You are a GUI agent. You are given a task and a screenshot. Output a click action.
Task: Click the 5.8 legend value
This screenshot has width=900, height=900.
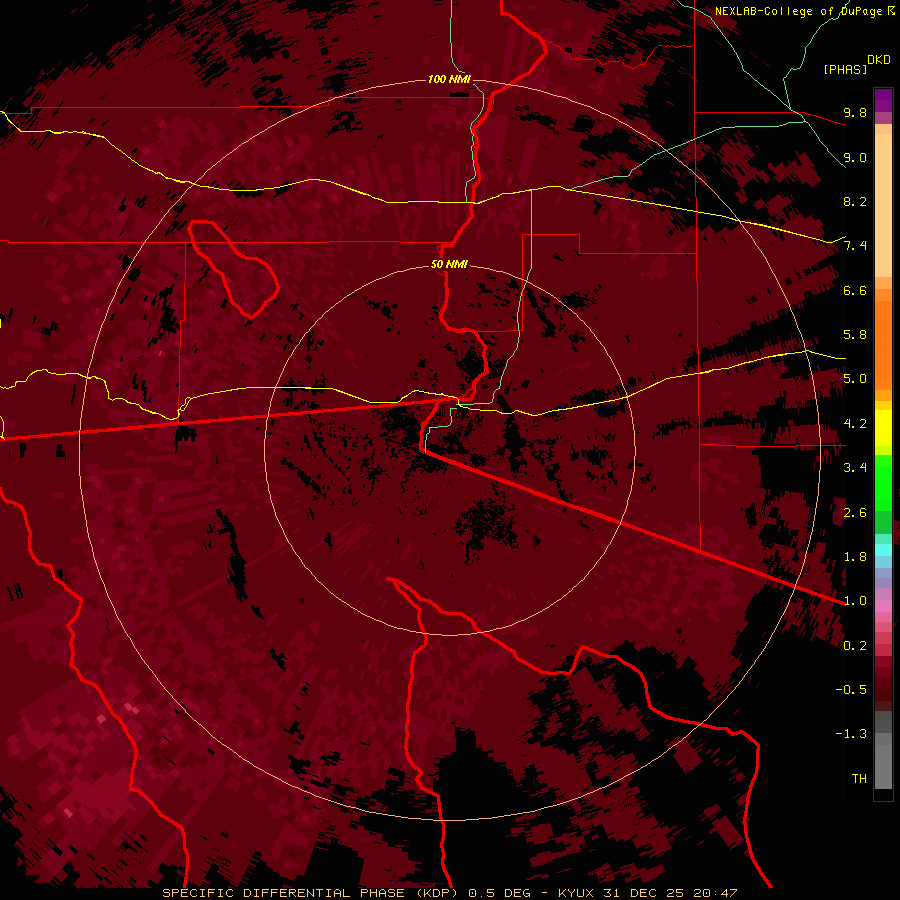855,335
